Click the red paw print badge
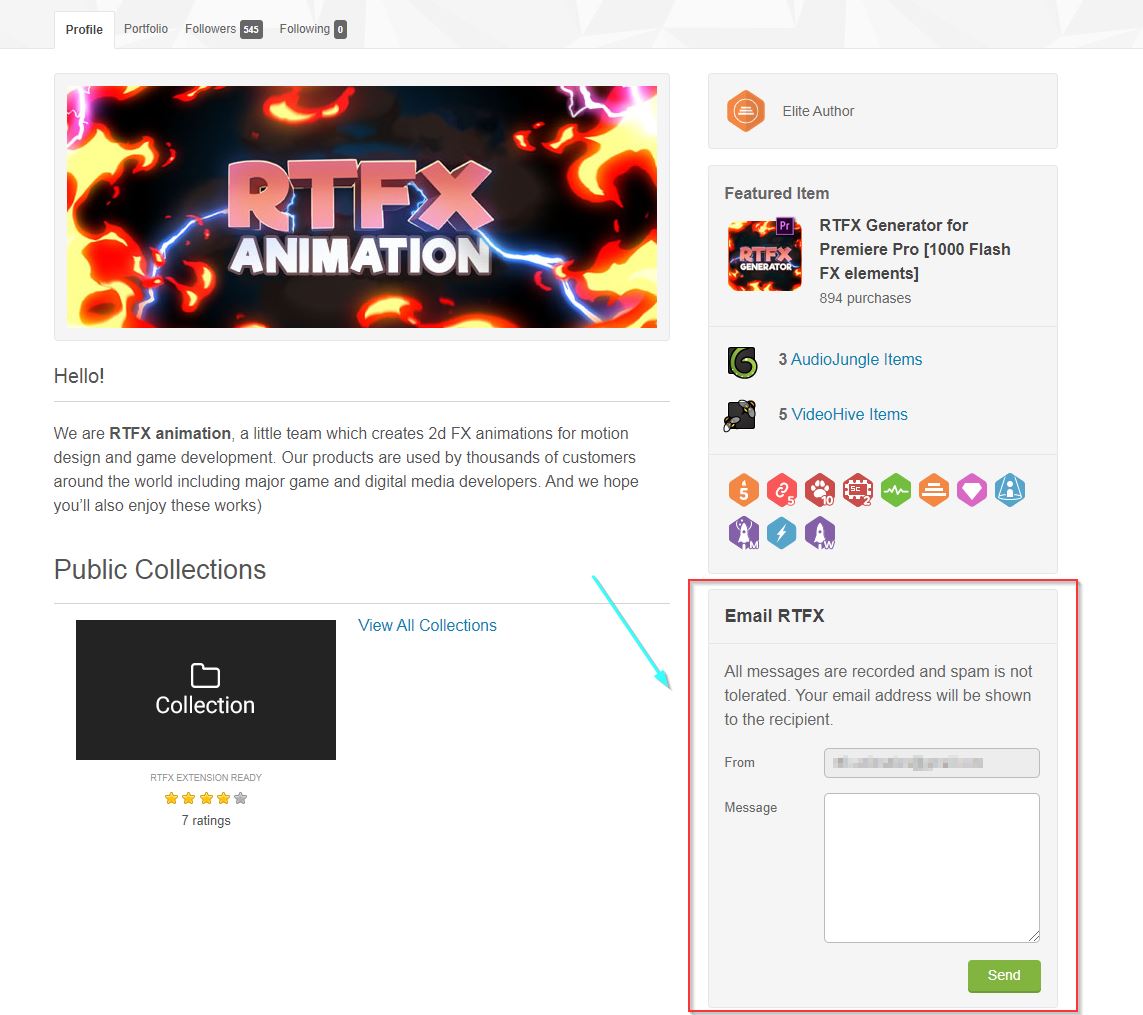This screenshot has height=1015, width=1143. pos(820,490)
